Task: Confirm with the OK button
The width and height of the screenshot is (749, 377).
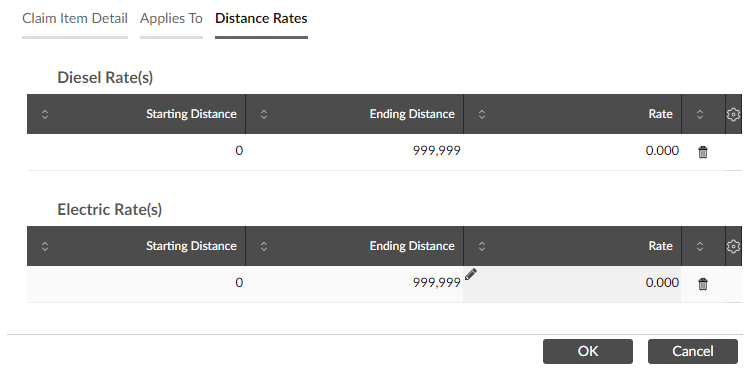Action: point(588,351)
